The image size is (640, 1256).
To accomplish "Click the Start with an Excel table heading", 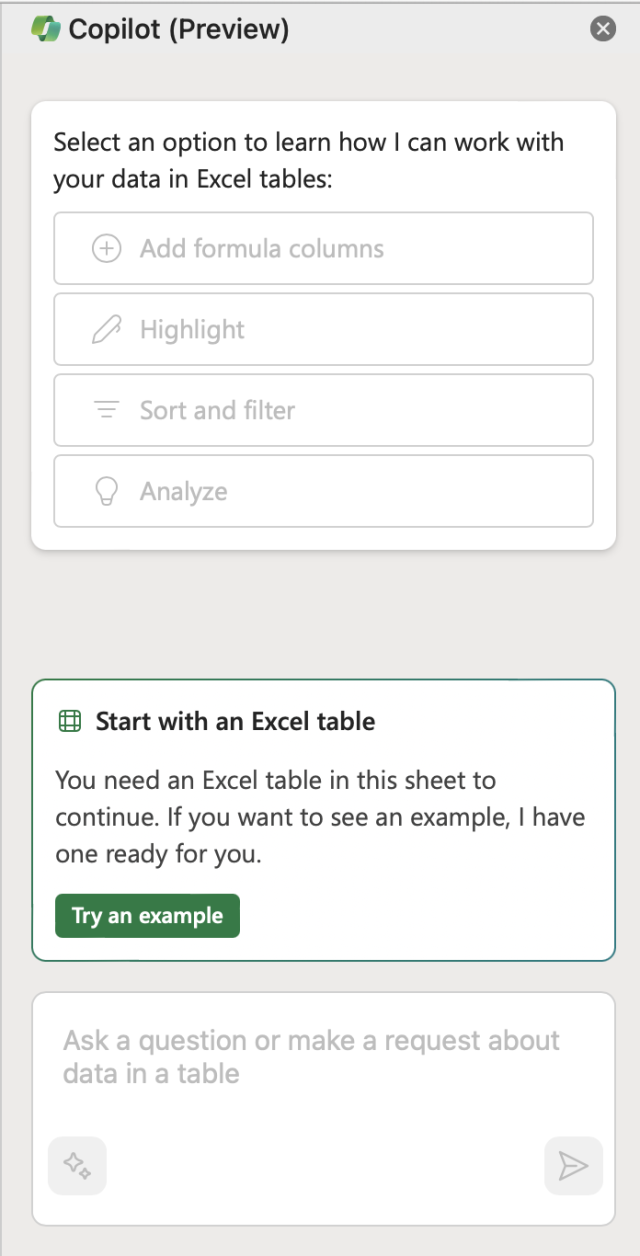I will [235, 721].
